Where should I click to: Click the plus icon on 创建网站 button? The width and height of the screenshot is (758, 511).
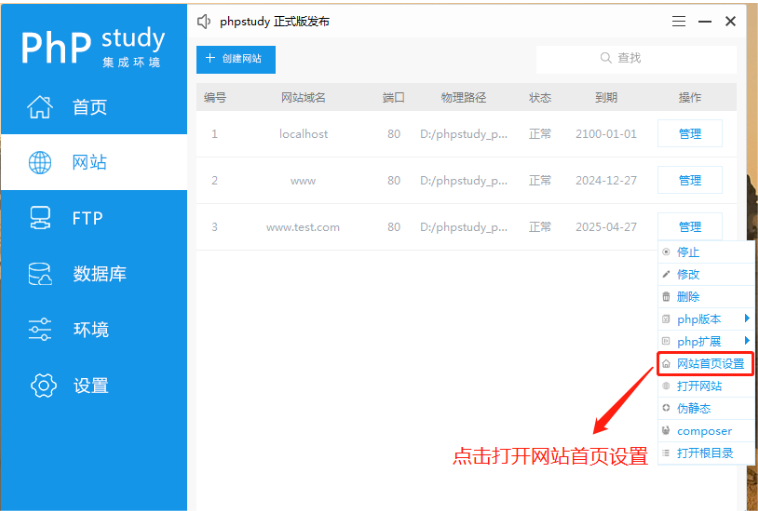click(x=210, y=58)
